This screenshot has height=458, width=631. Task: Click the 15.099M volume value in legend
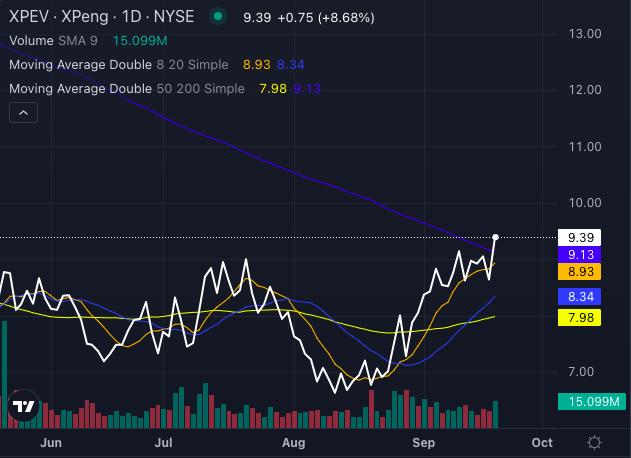[140, 41]
